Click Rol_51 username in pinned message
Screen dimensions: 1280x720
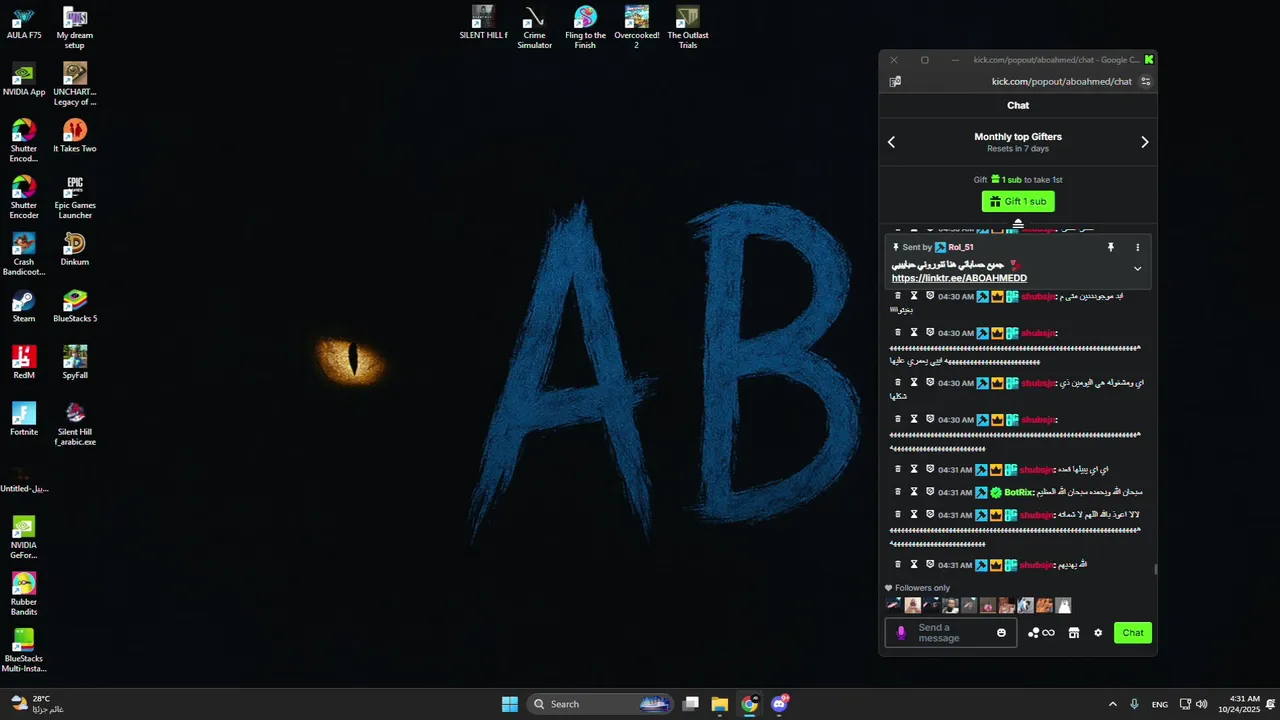pyautogui.click(x=961, y=247)
